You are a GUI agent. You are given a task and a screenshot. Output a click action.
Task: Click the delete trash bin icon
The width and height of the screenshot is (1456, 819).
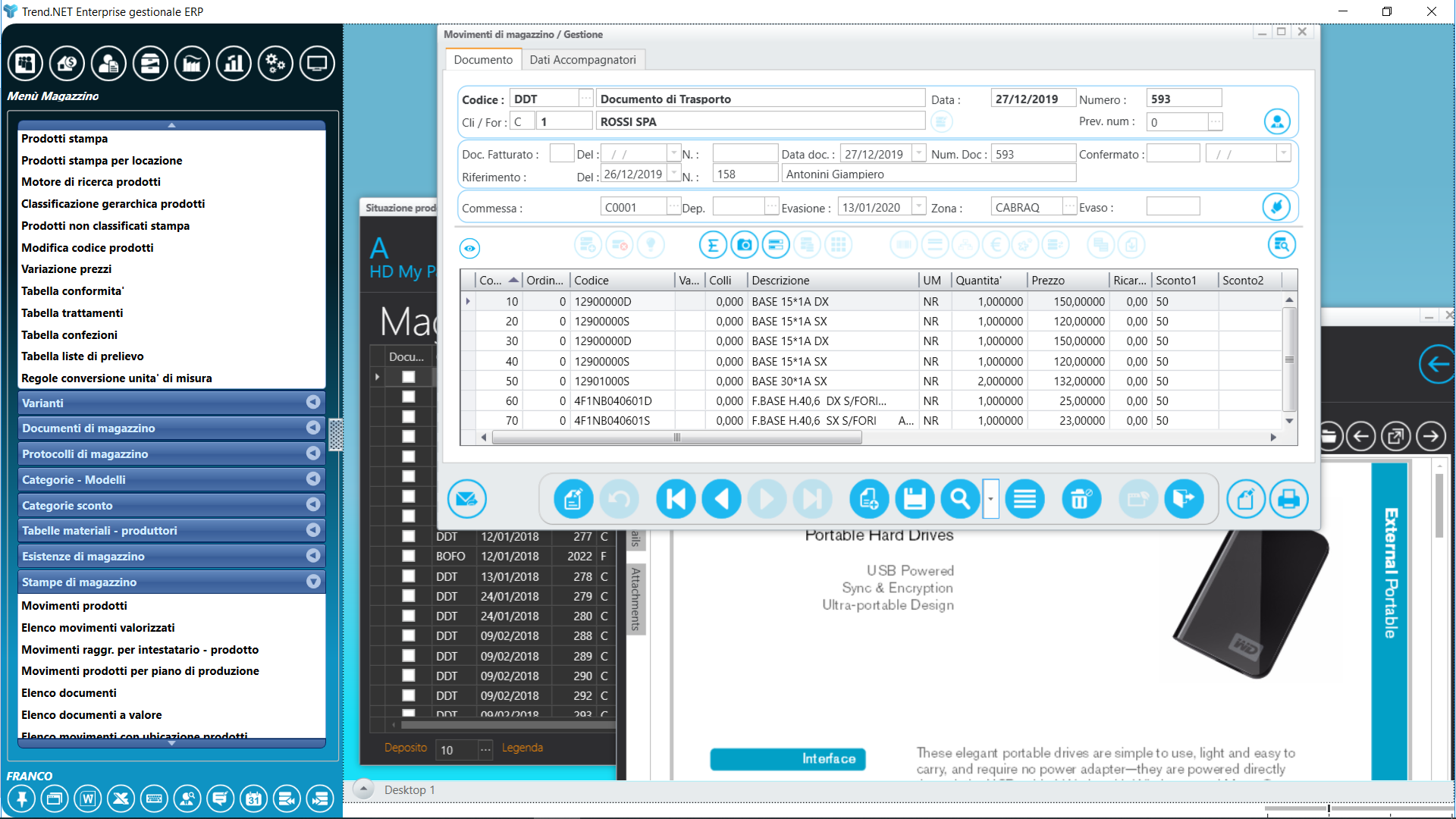pyautogui.click(x=1081, y=499)
